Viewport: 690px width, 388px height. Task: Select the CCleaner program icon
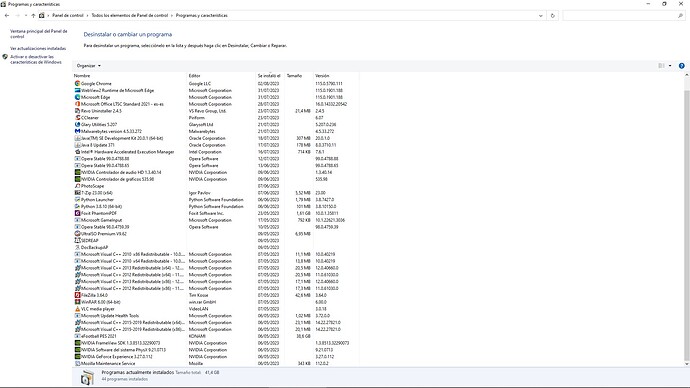(x=77, y=118)
